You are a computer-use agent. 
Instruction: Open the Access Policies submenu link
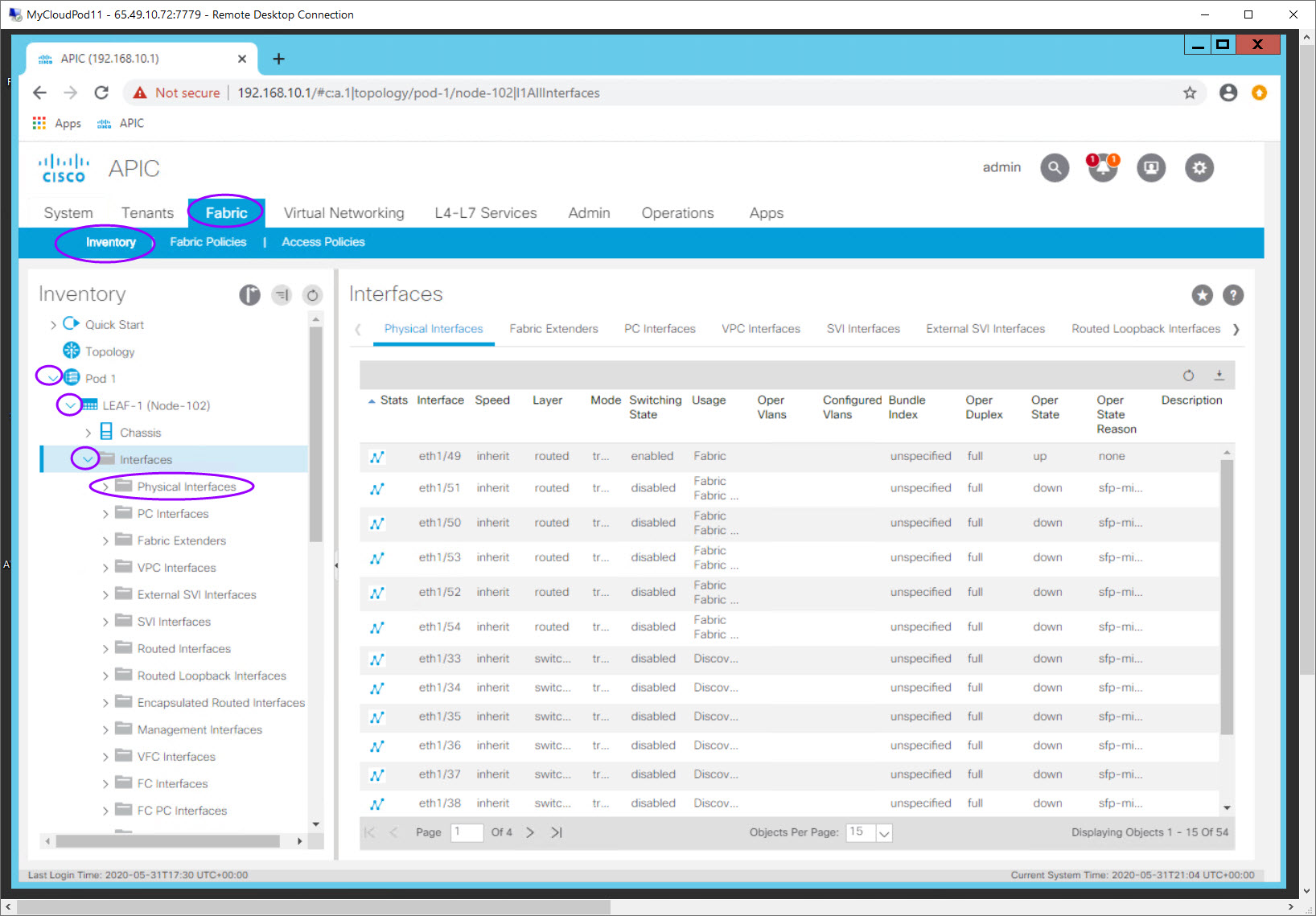pos(323,242)
